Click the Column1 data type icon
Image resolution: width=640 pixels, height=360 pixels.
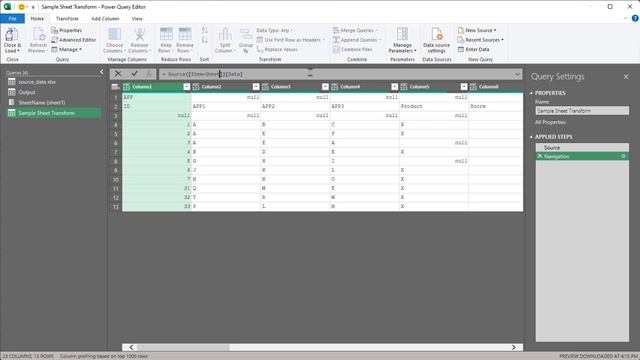pyautogui.click(x=127, y=87)
